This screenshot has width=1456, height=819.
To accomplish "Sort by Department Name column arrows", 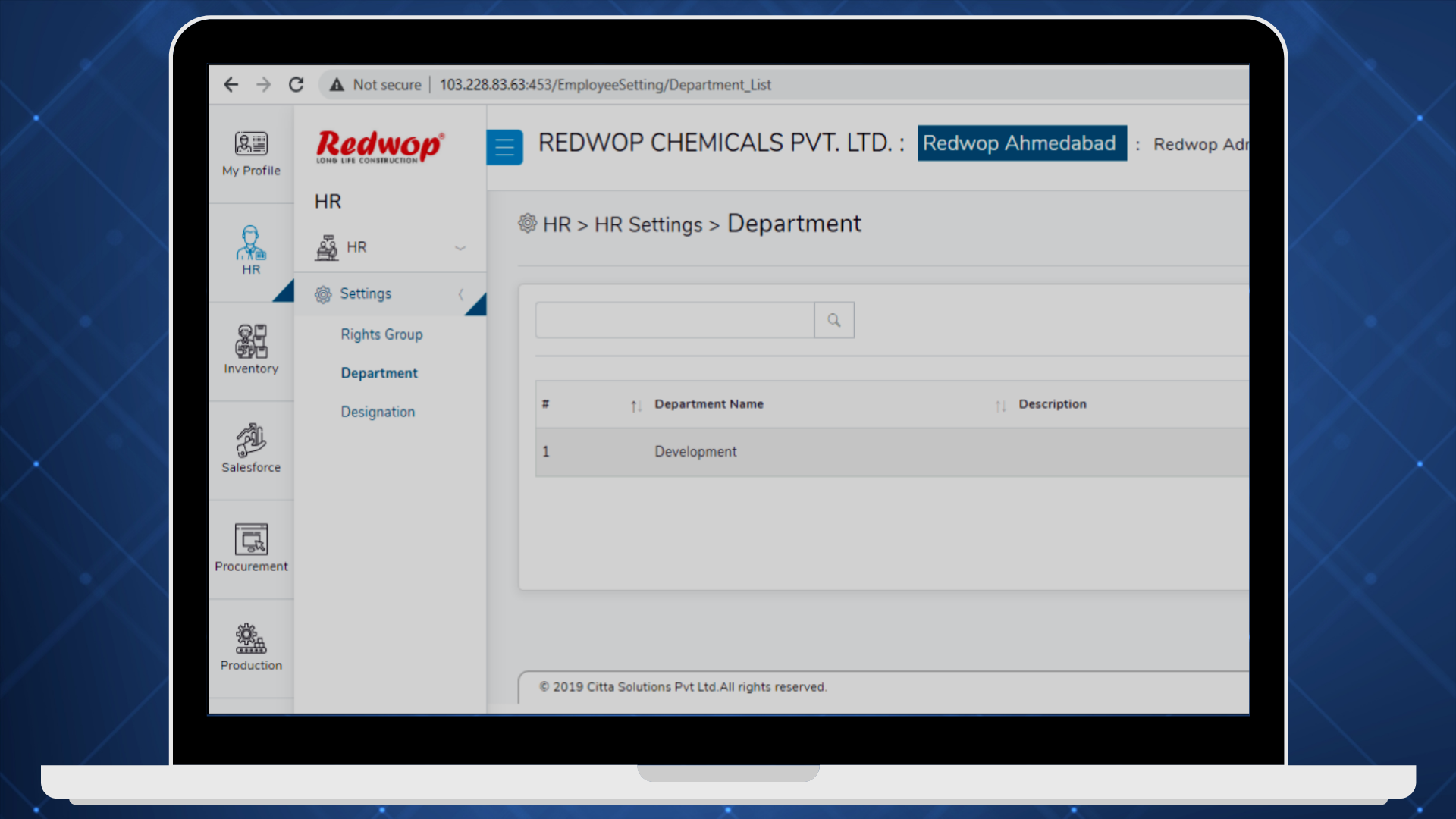I will [1001, 406].
